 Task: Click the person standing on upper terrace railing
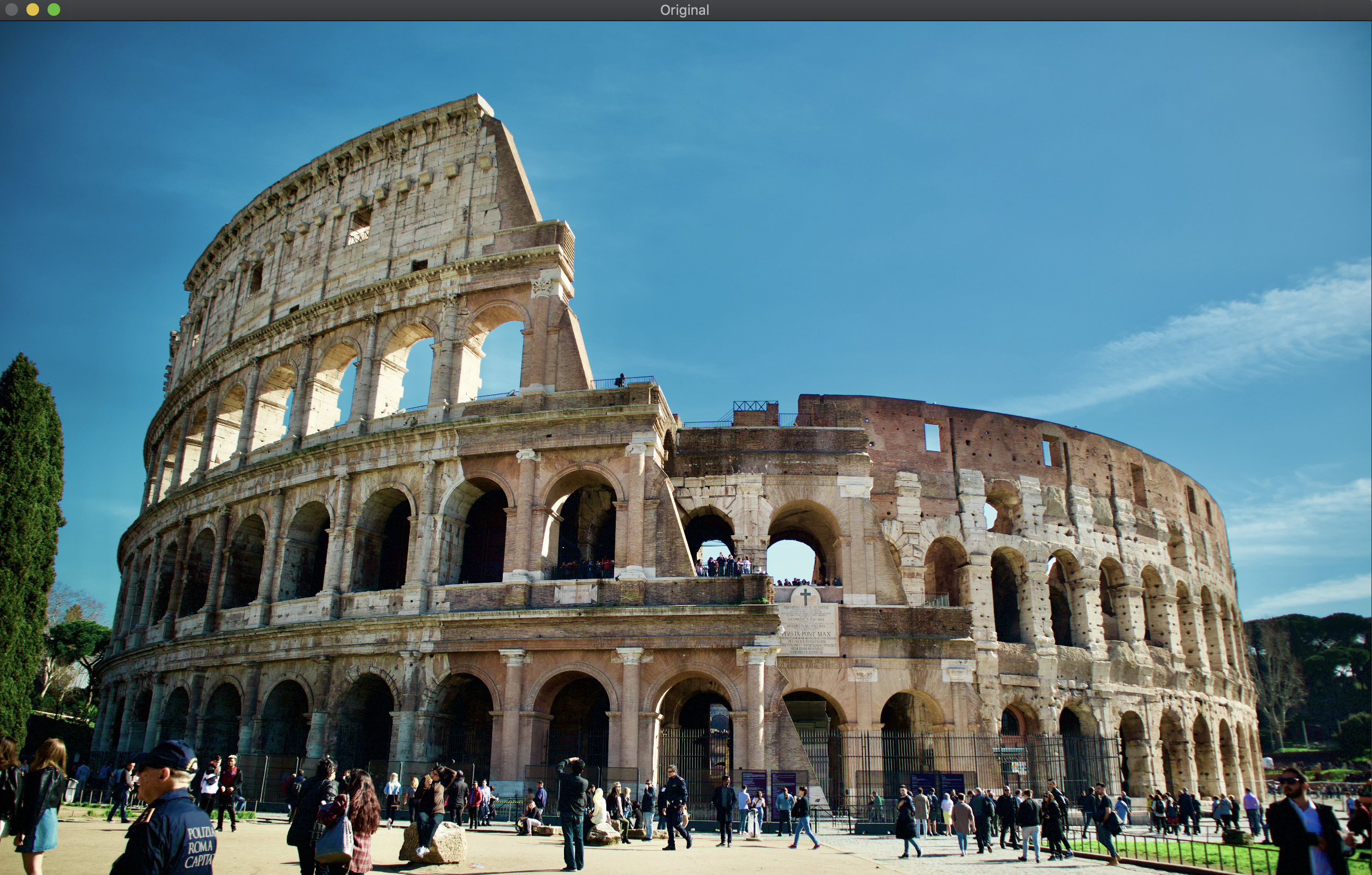click(622, 380)
